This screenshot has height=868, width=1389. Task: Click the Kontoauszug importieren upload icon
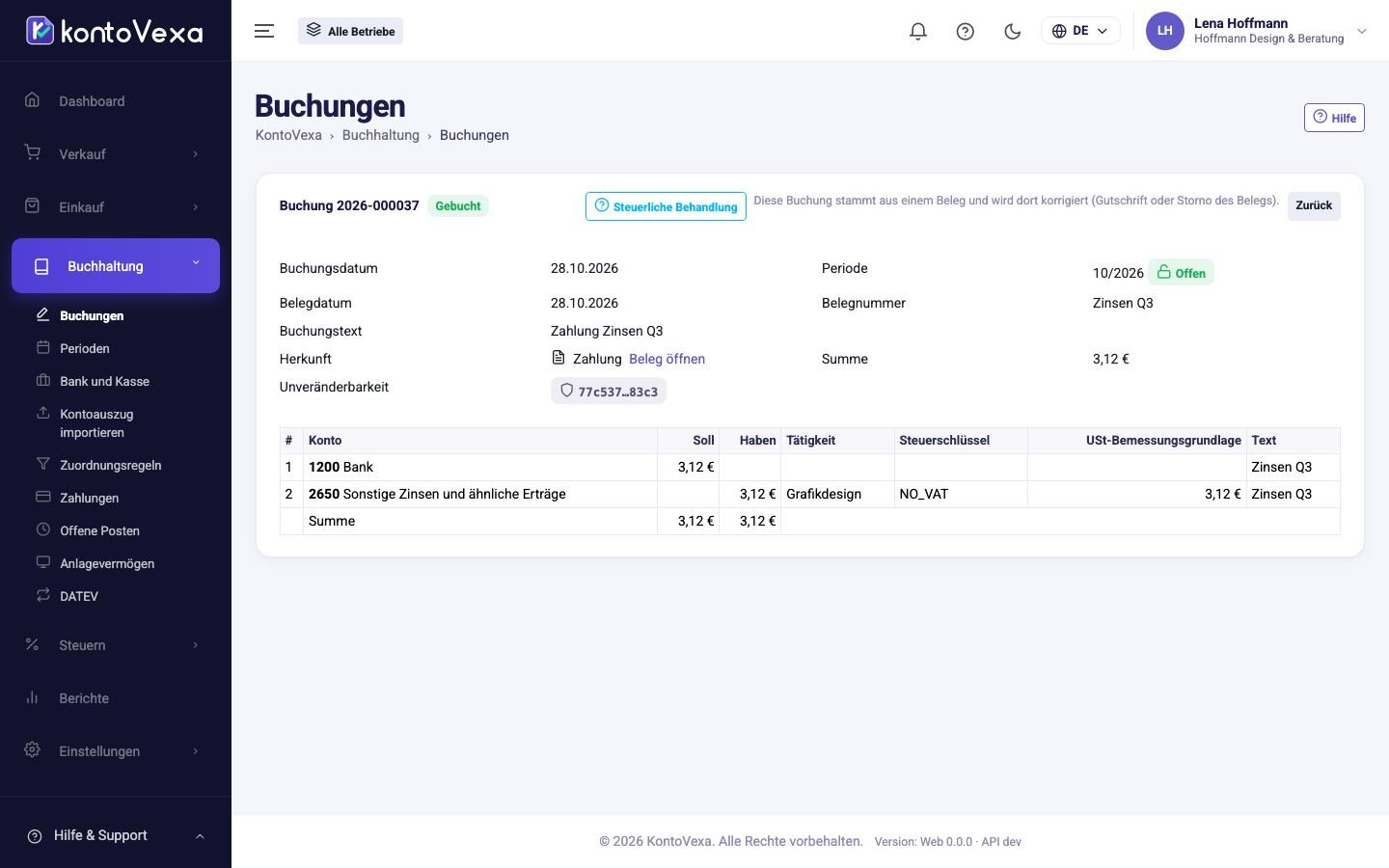pos(42,413)
